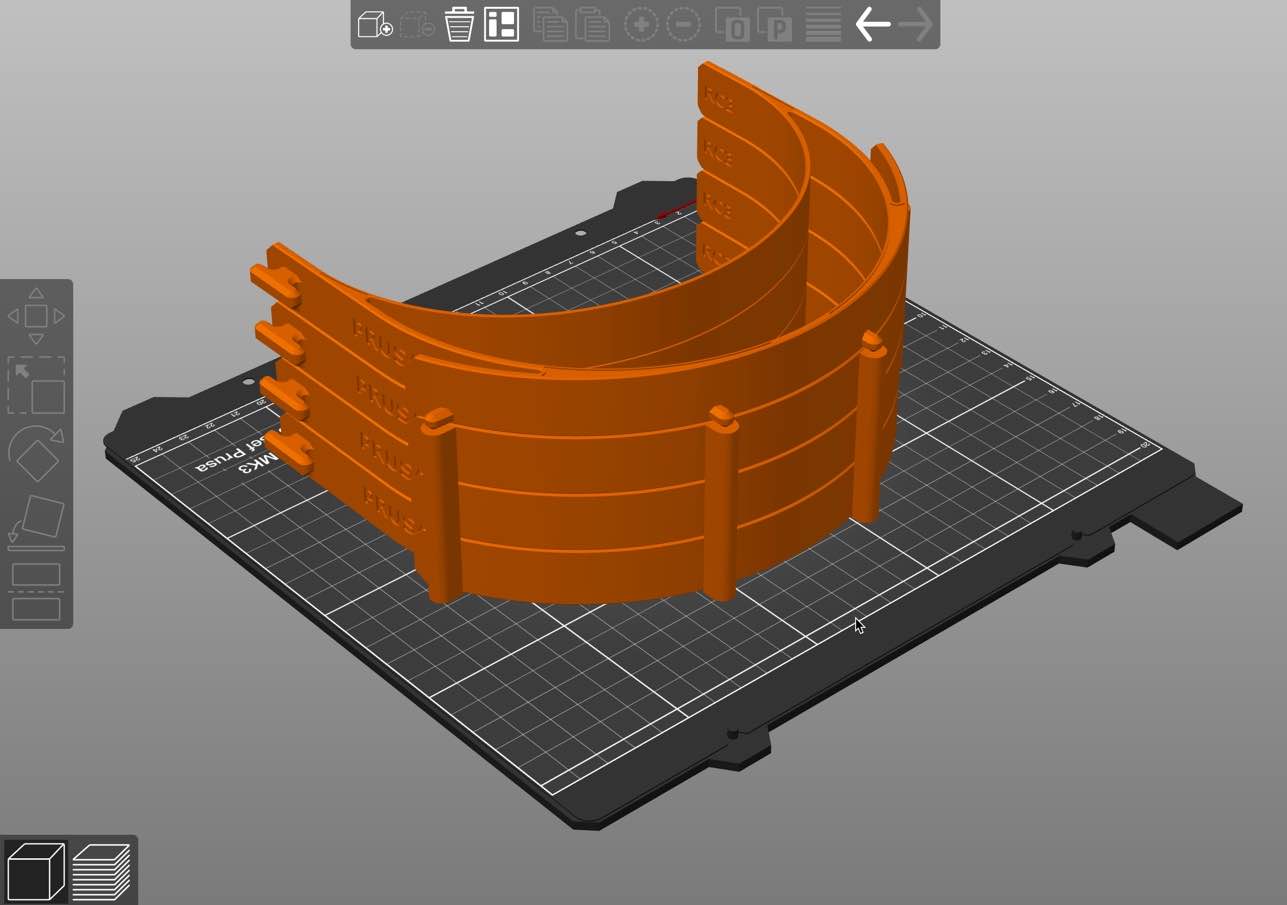Viewport: 1287px width, 905px height.
Task: Select the Scale tool
Action: (x=36, y=385)
